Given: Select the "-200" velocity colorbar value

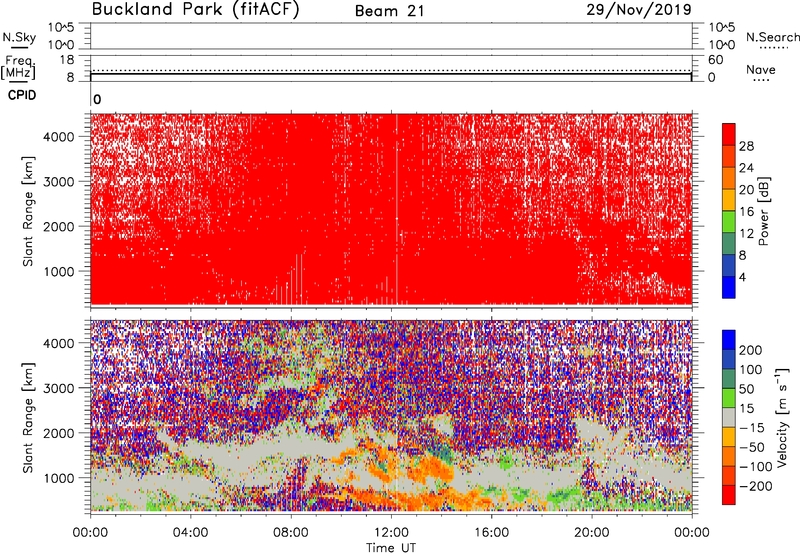Looking at the screenshot, I should [x=756, y=486].
